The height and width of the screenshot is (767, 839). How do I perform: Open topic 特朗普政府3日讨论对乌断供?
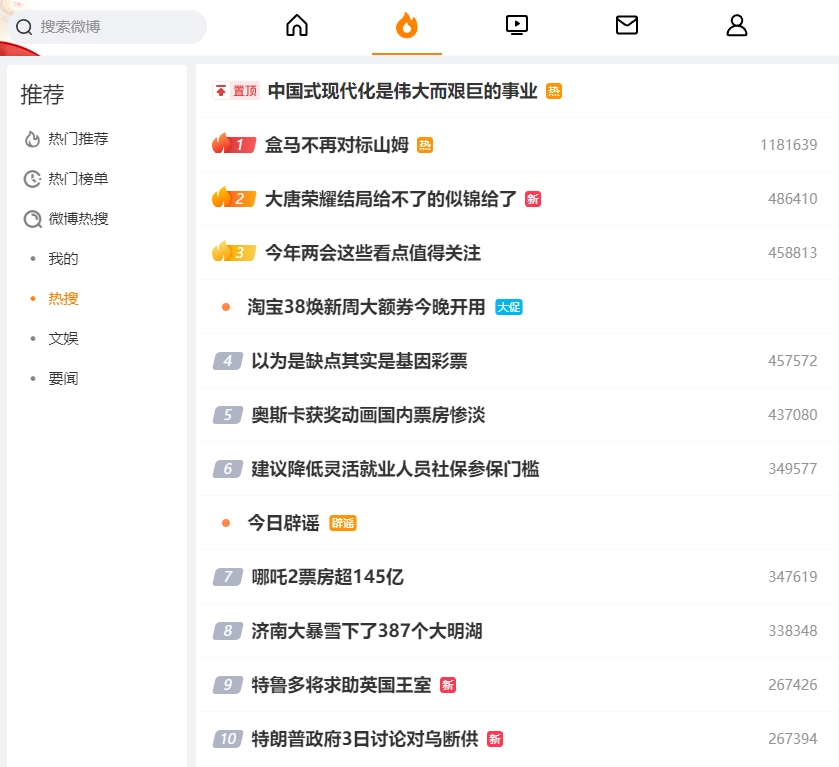(x=365, y=739)
